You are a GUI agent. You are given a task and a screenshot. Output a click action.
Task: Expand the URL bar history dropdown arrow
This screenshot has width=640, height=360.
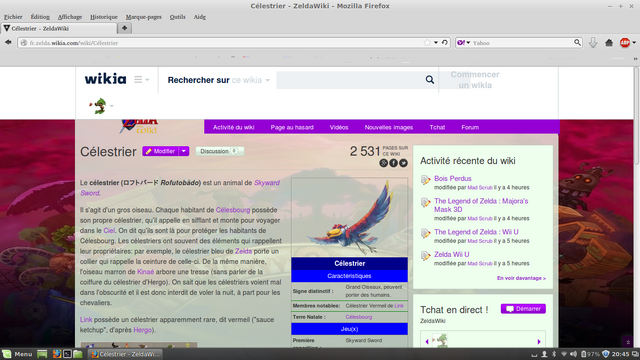pyautogui.click(x=436, y=42)
